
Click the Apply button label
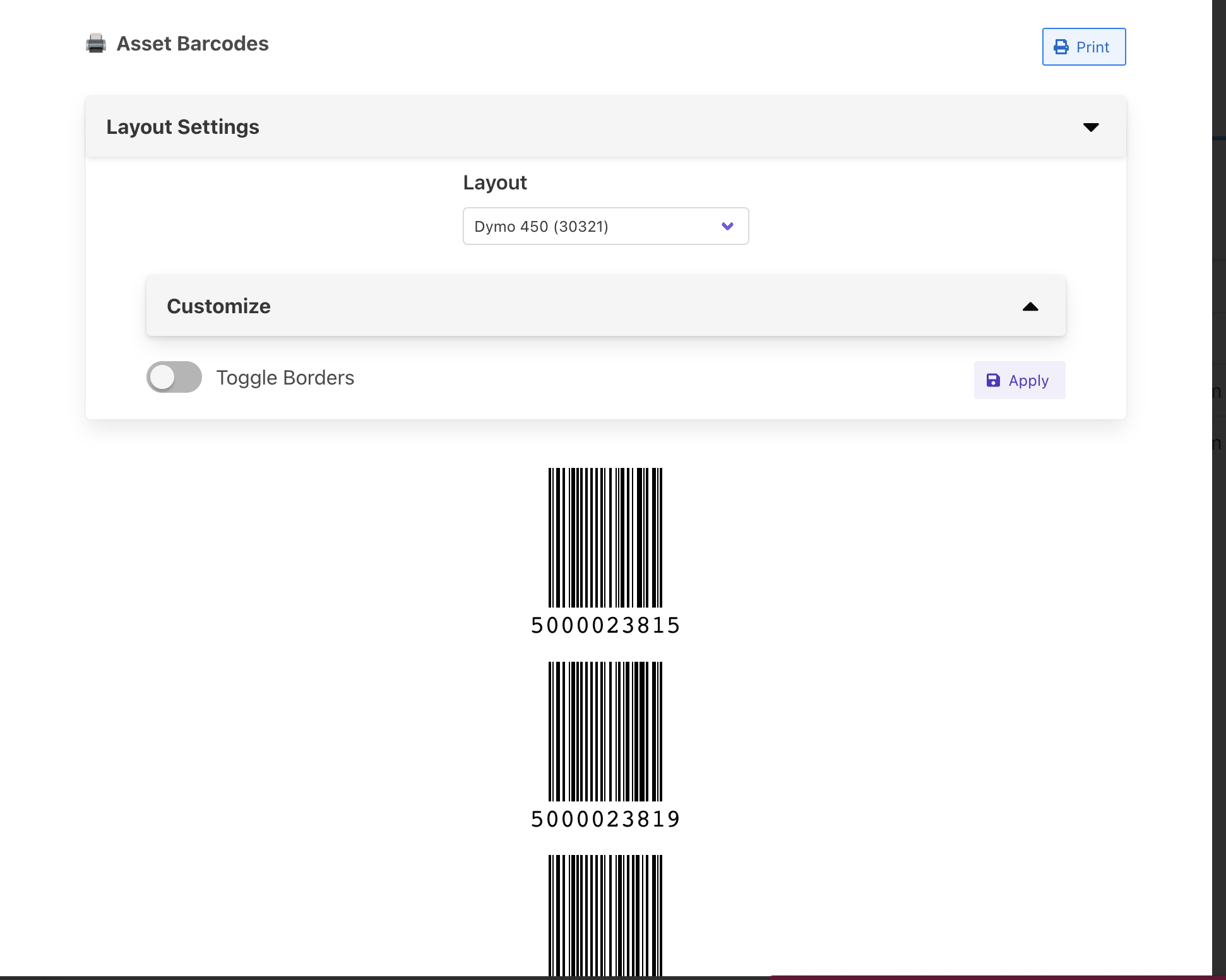[1028, 381]
